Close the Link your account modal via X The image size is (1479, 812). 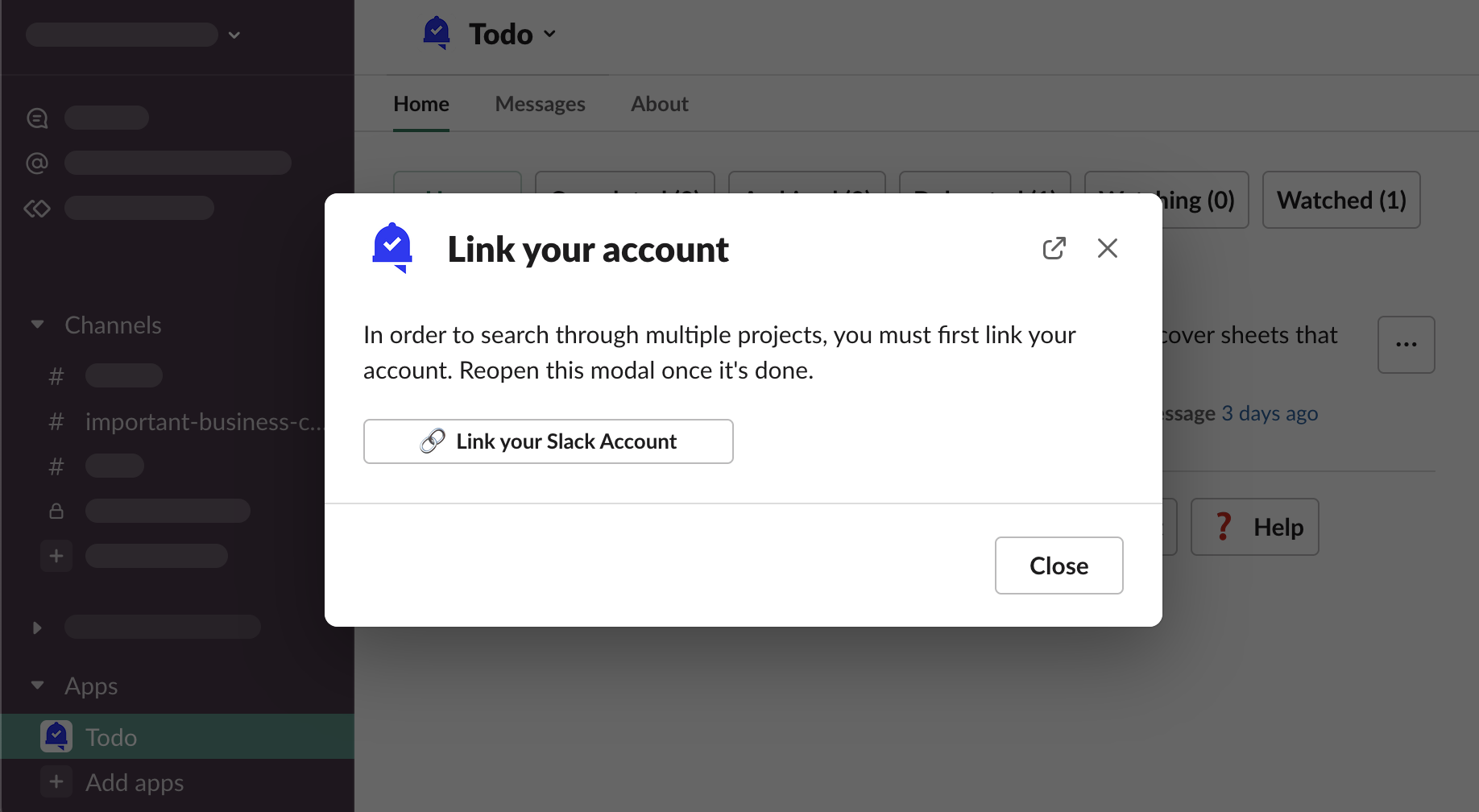[x=1108, y=248]
